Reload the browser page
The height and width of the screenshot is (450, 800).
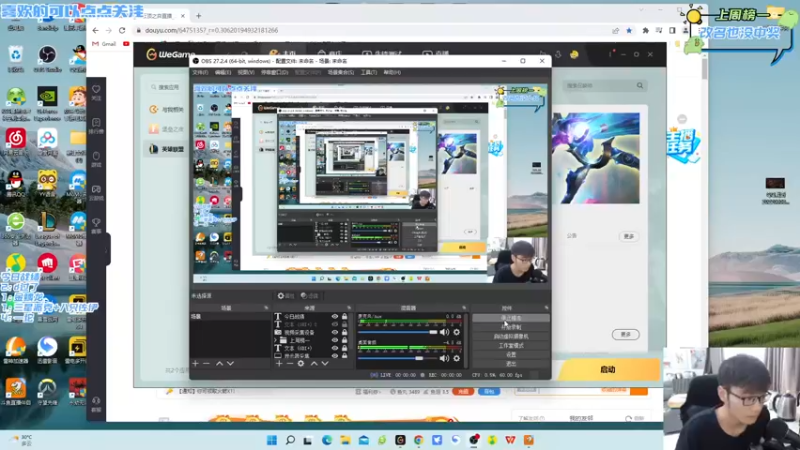(x=122, y=30)
